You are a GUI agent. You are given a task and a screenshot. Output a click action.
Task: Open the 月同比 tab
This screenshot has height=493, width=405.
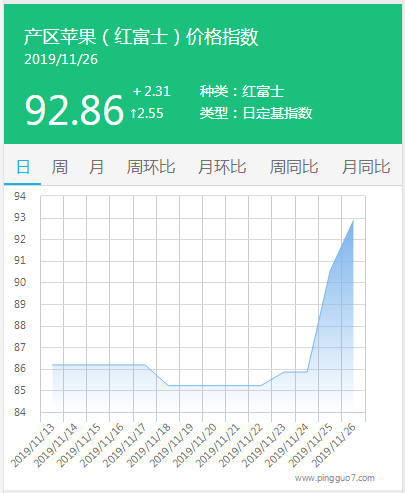[366, 167]
